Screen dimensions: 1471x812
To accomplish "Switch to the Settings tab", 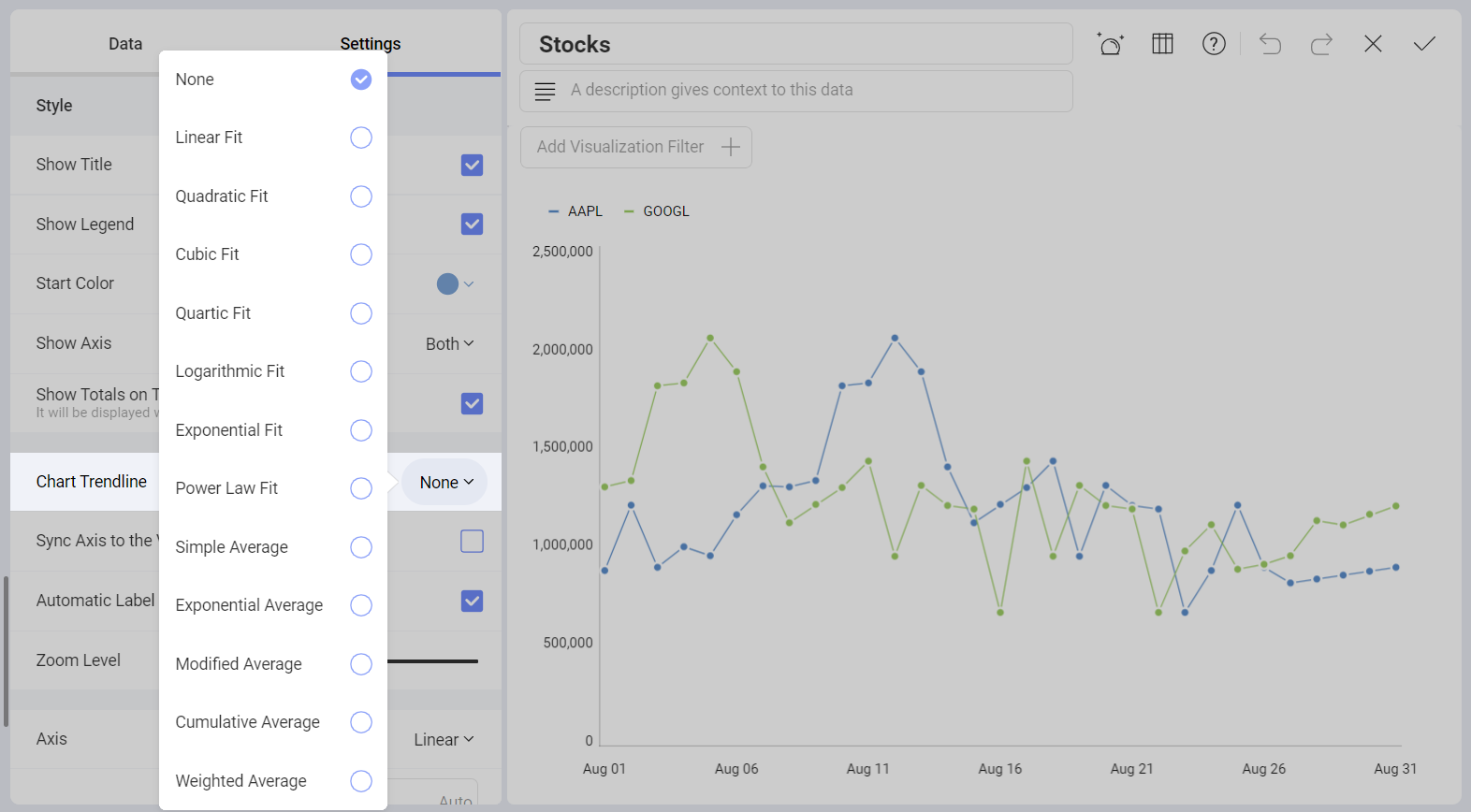I will 371,44.
